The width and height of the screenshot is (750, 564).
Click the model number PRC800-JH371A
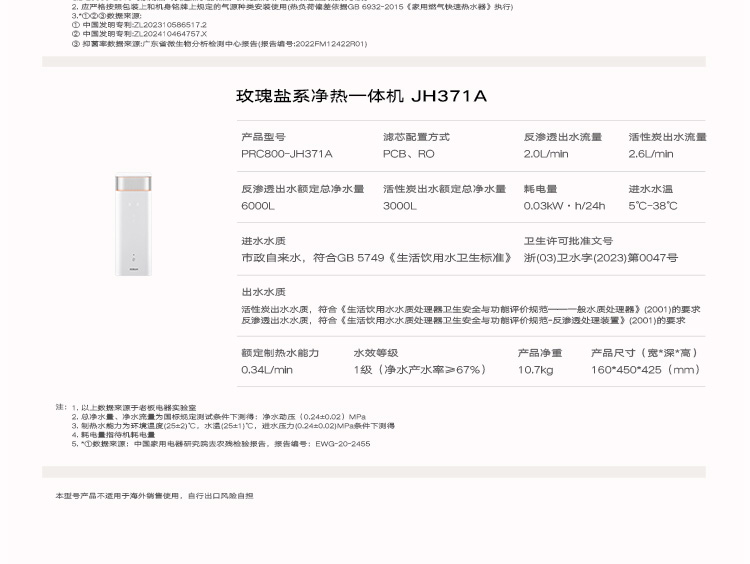pyautogui.click(x=286, y=154)
